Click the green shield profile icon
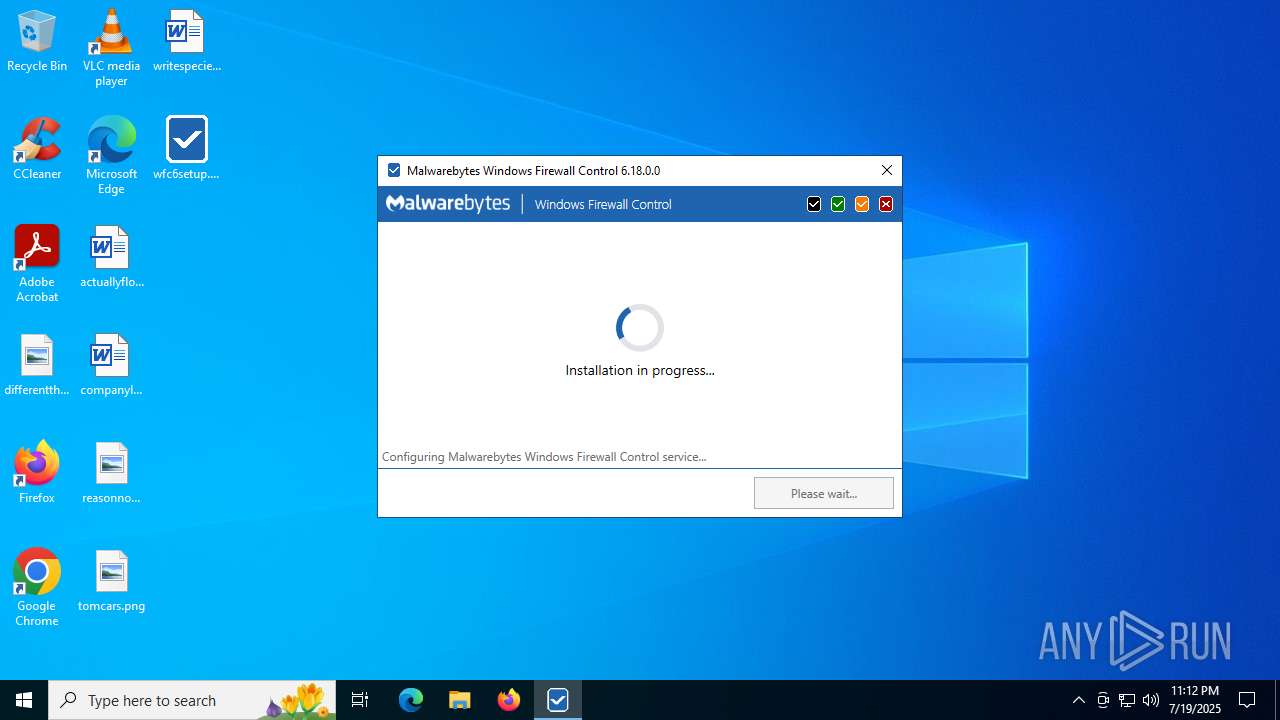The image size is (1280, 720). (838, 204)
